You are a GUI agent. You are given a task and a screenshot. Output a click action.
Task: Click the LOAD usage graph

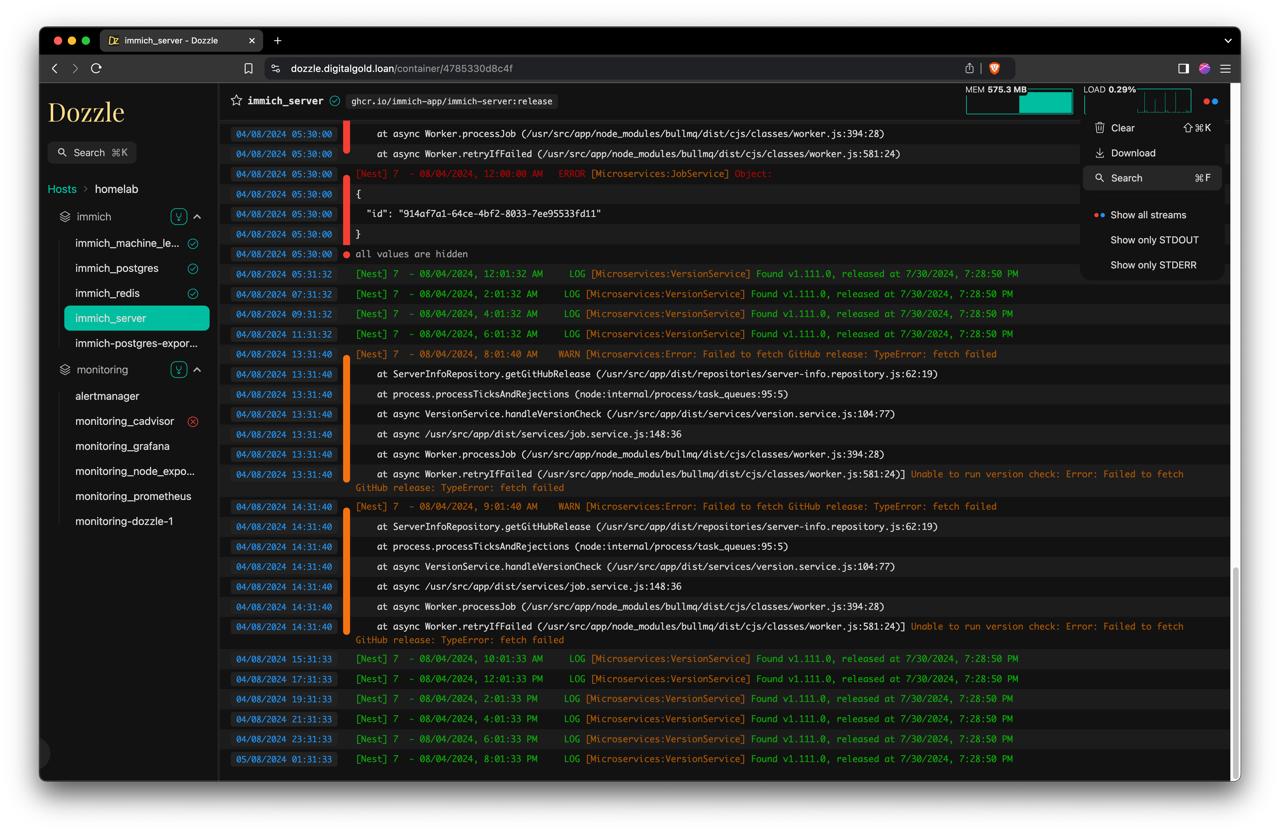[x=1138, y=102]
